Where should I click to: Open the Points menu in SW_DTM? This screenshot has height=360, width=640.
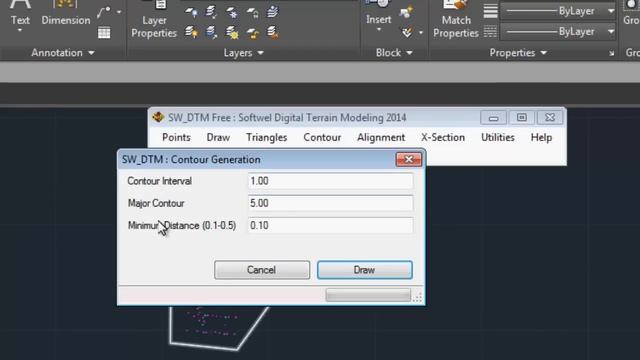(176, 138)
